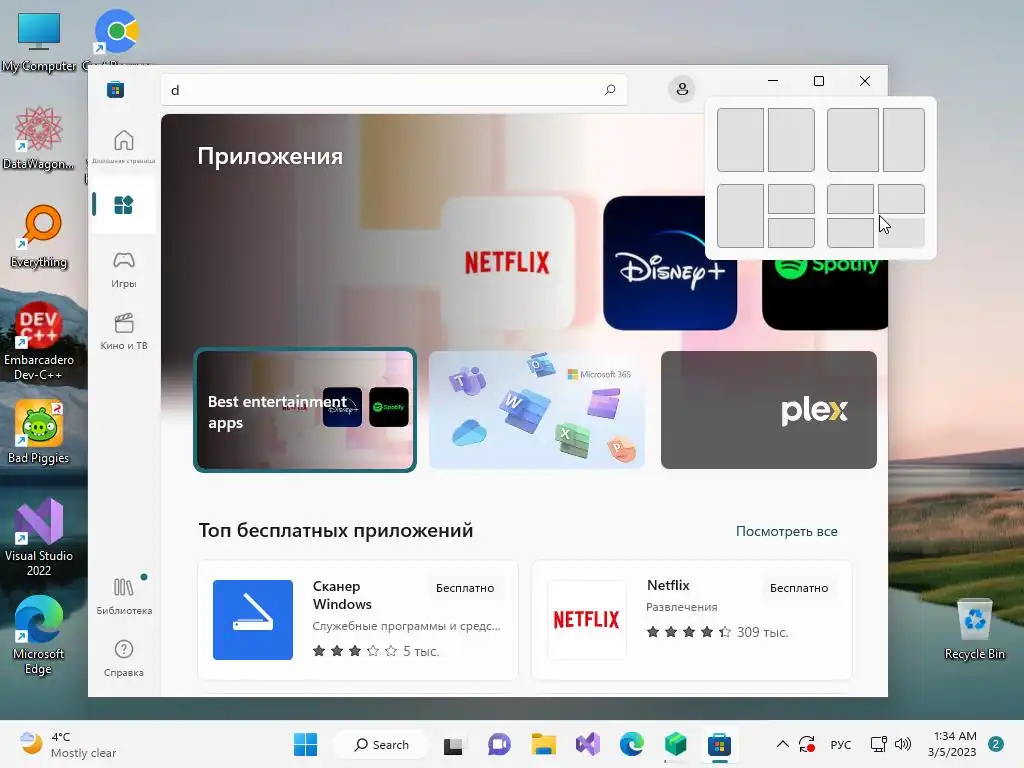The image size is (1024, 768).
Task: Open the user account profile icon
Action: (x=682, y=89)
